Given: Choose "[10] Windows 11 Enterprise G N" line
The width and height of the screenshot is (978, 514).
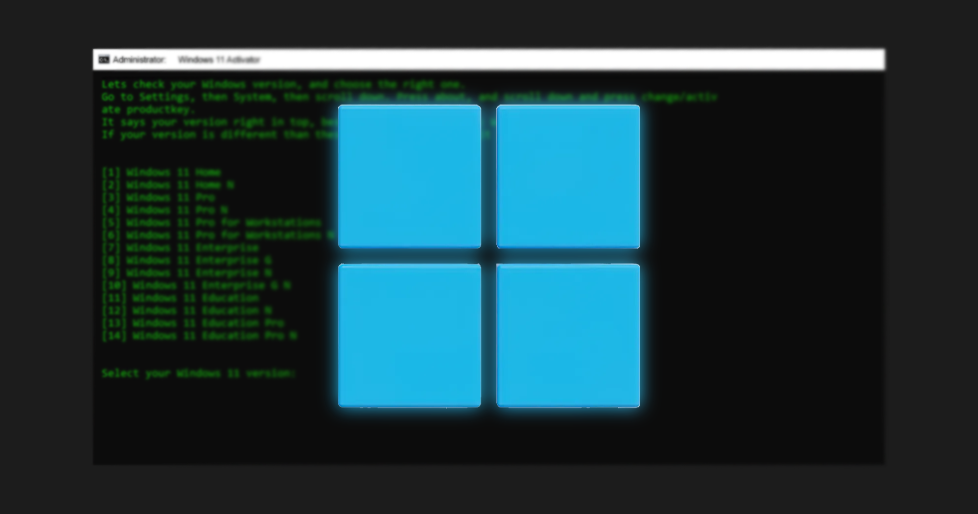Looking at the screenshot, I should point(196,285).
